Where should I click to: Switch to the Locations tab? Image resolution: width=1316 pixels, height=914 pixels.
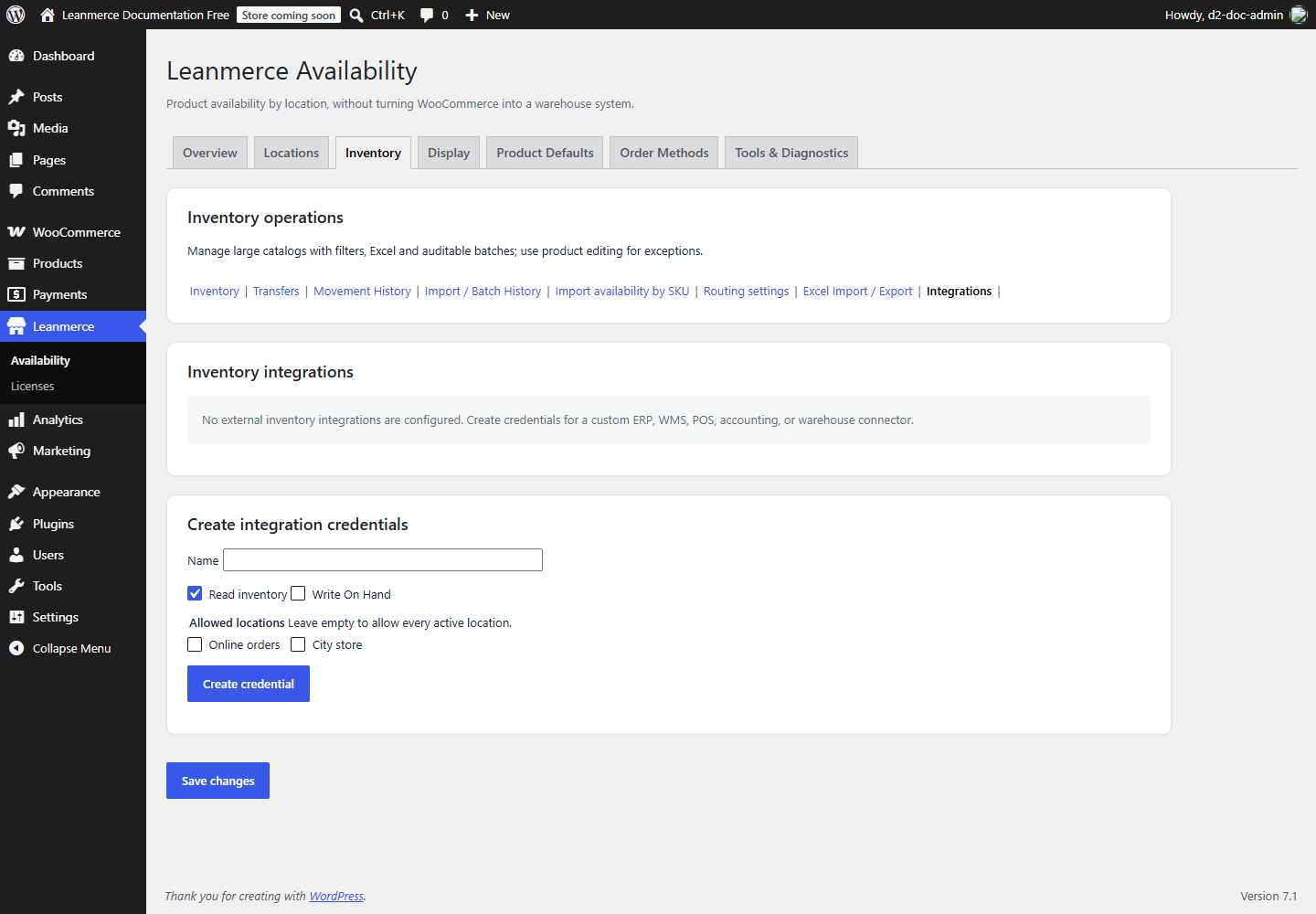tap(292, 153)
